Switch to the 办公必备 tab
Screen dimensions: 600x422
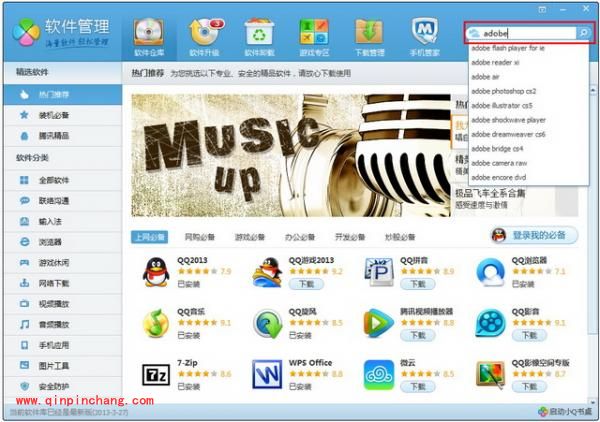coord(299,237)
